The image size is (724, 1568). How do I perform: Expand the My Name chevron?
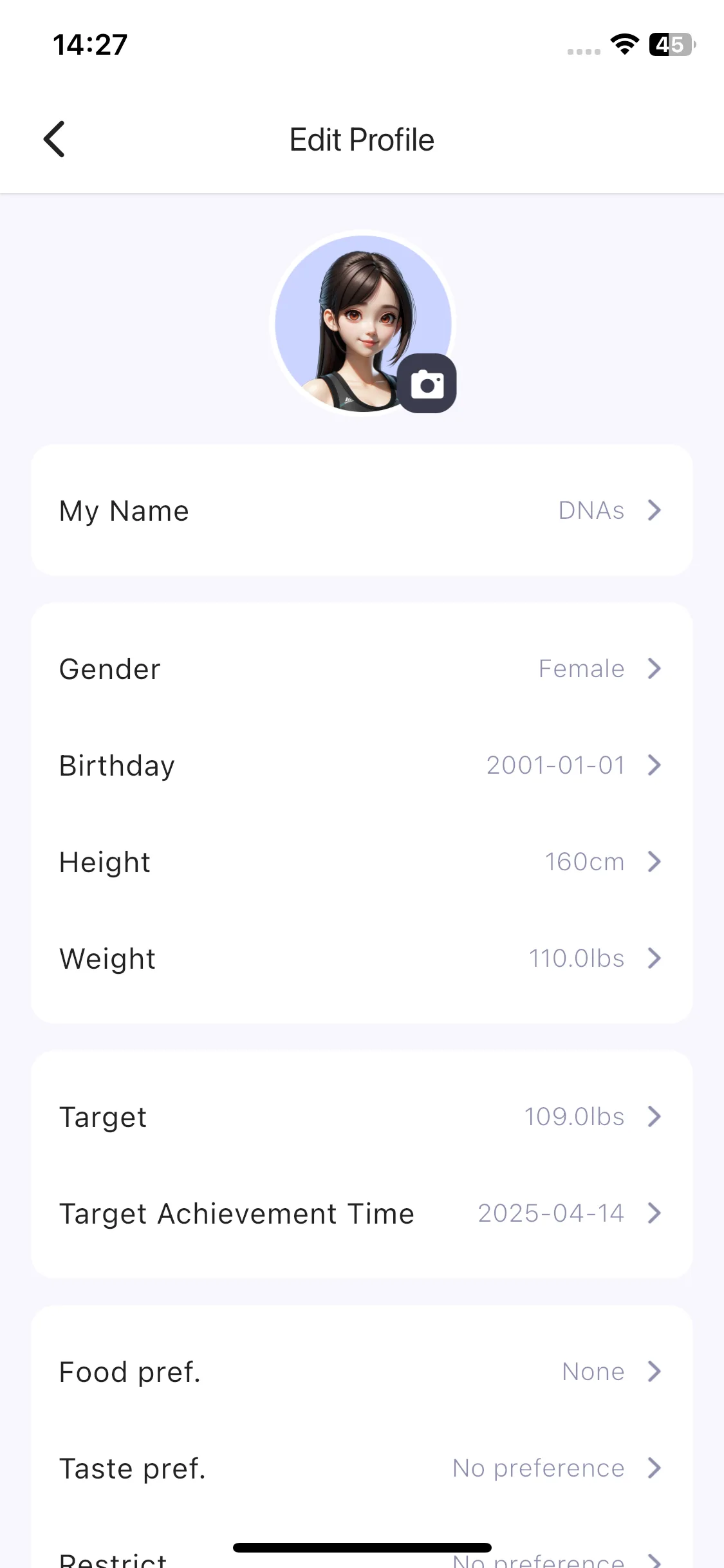click(654, 510)
